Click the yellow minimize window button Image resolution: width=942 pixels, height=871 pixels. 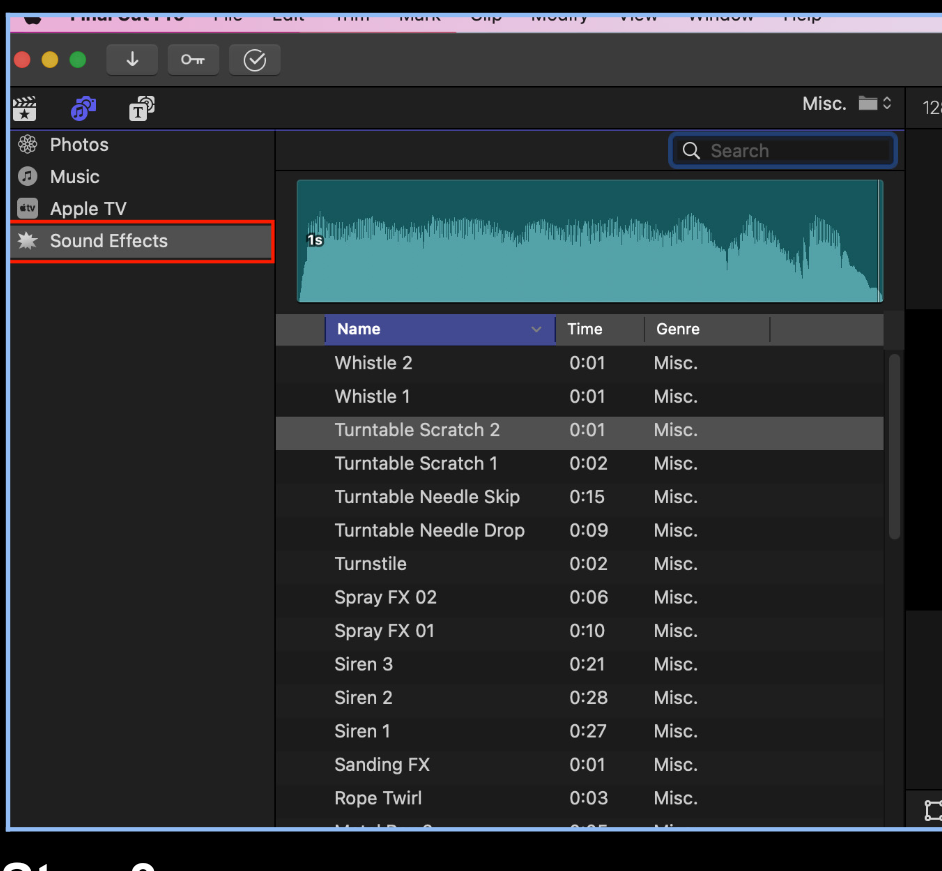pyautogui.click(x=50, y=59)
